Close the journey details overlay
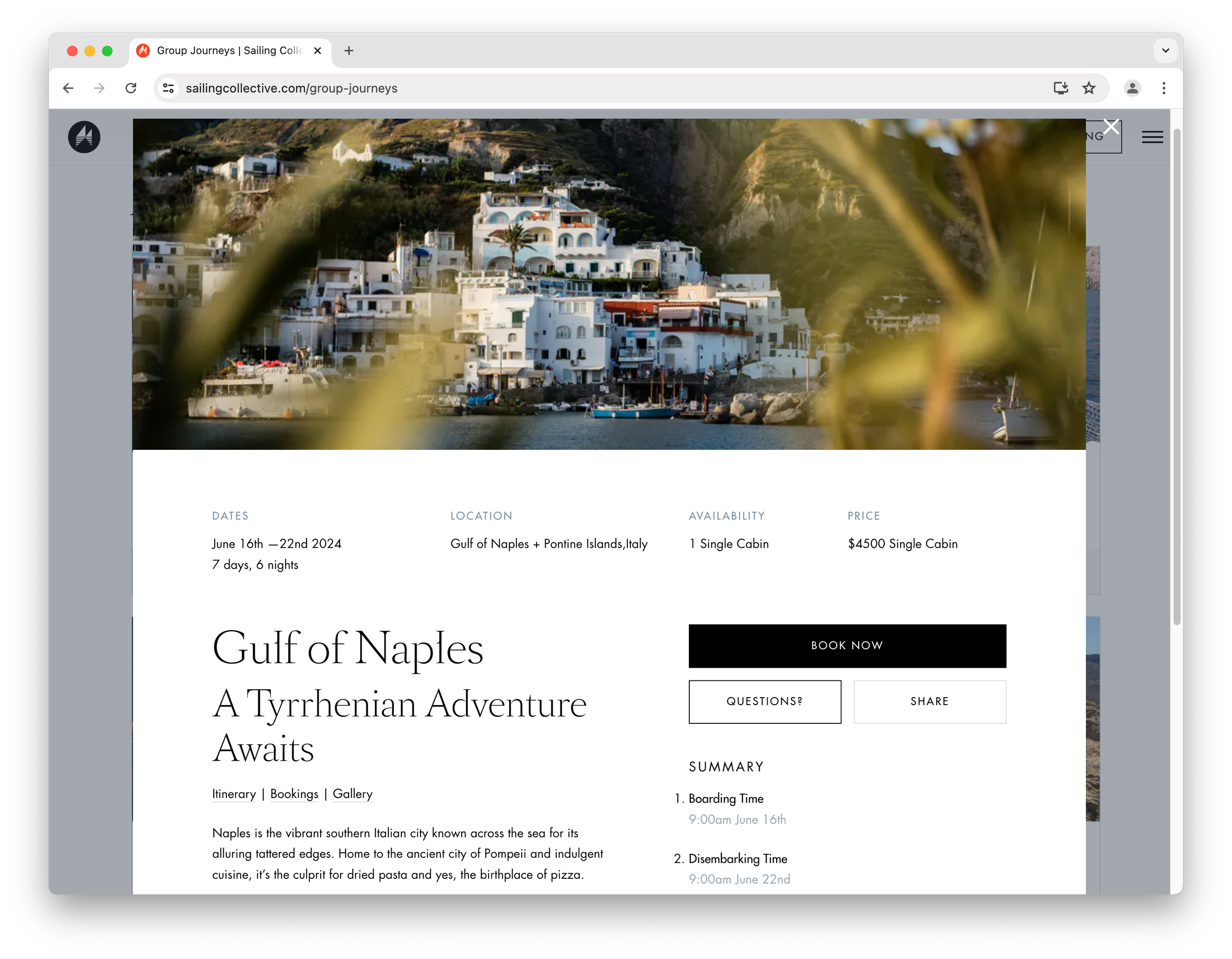Screen dimensions: 1232x959 (x=1111, y=126)
